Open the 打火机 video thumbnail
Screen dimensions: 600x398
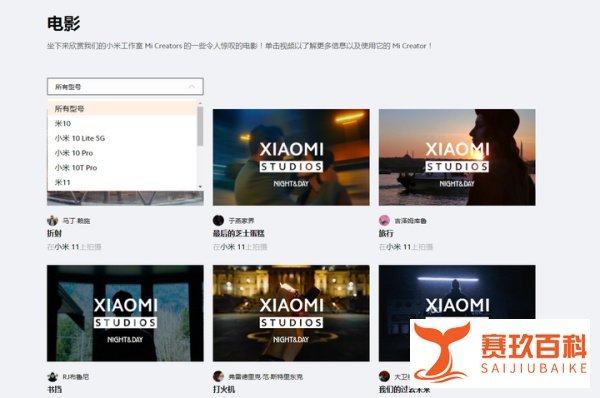pos(291,313)
